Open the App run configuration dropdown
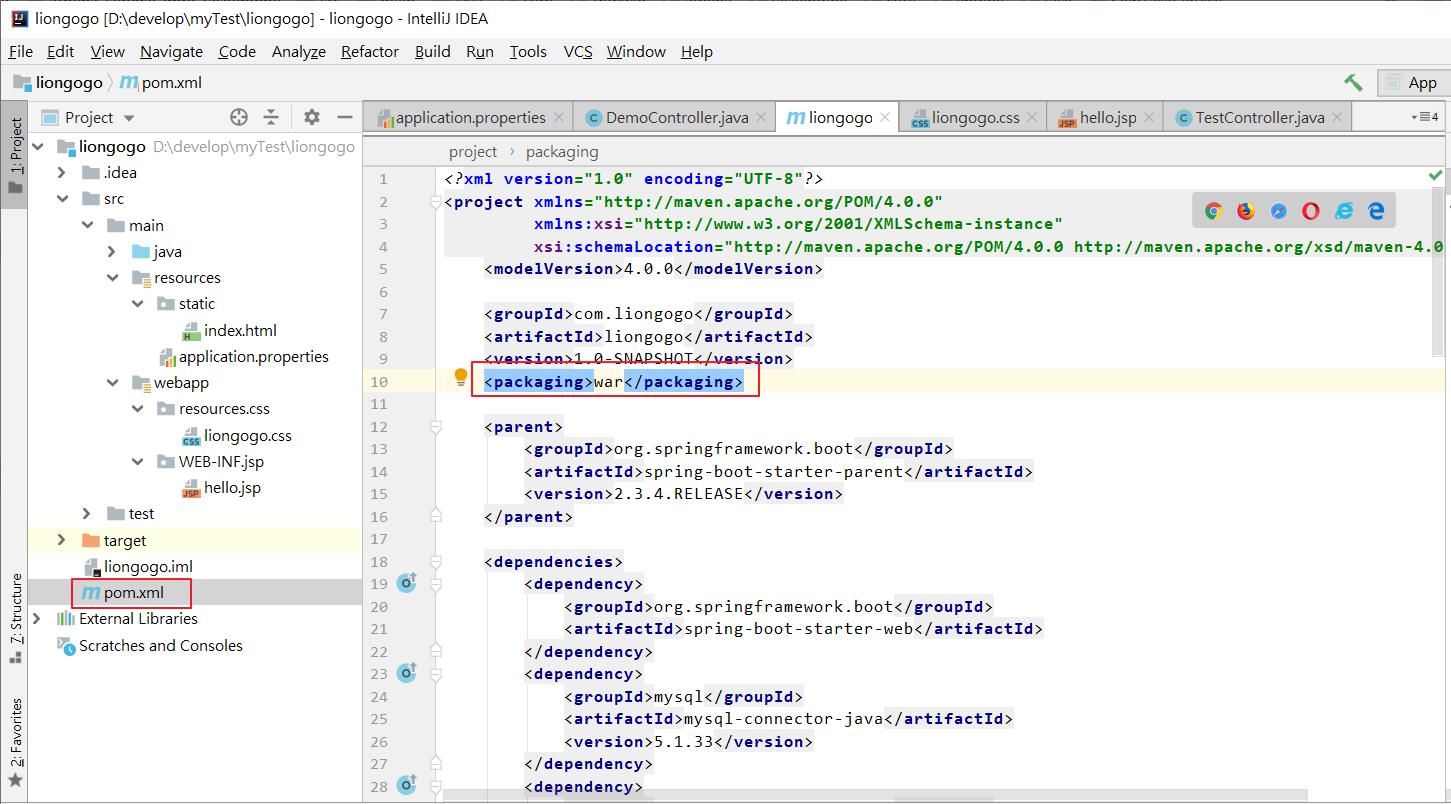This screenshot has width=1451, height=804. tap(1413, 83)
